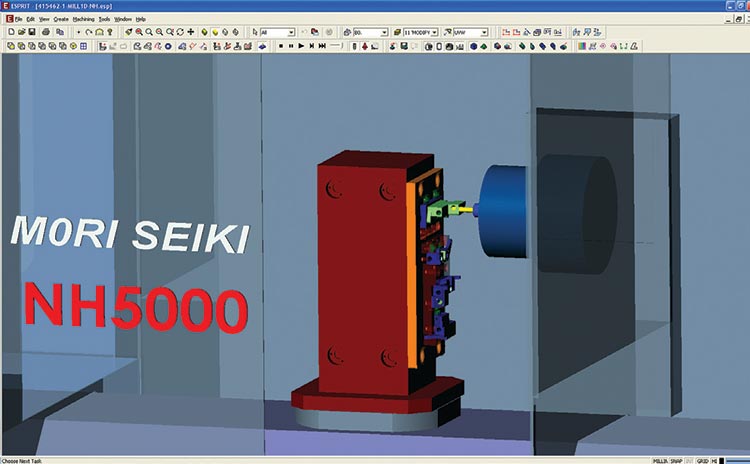The width and height of the screenshot is (750, 464).
Task: Click the blue sphere solid icon
Action: click(x=473, y=46)
